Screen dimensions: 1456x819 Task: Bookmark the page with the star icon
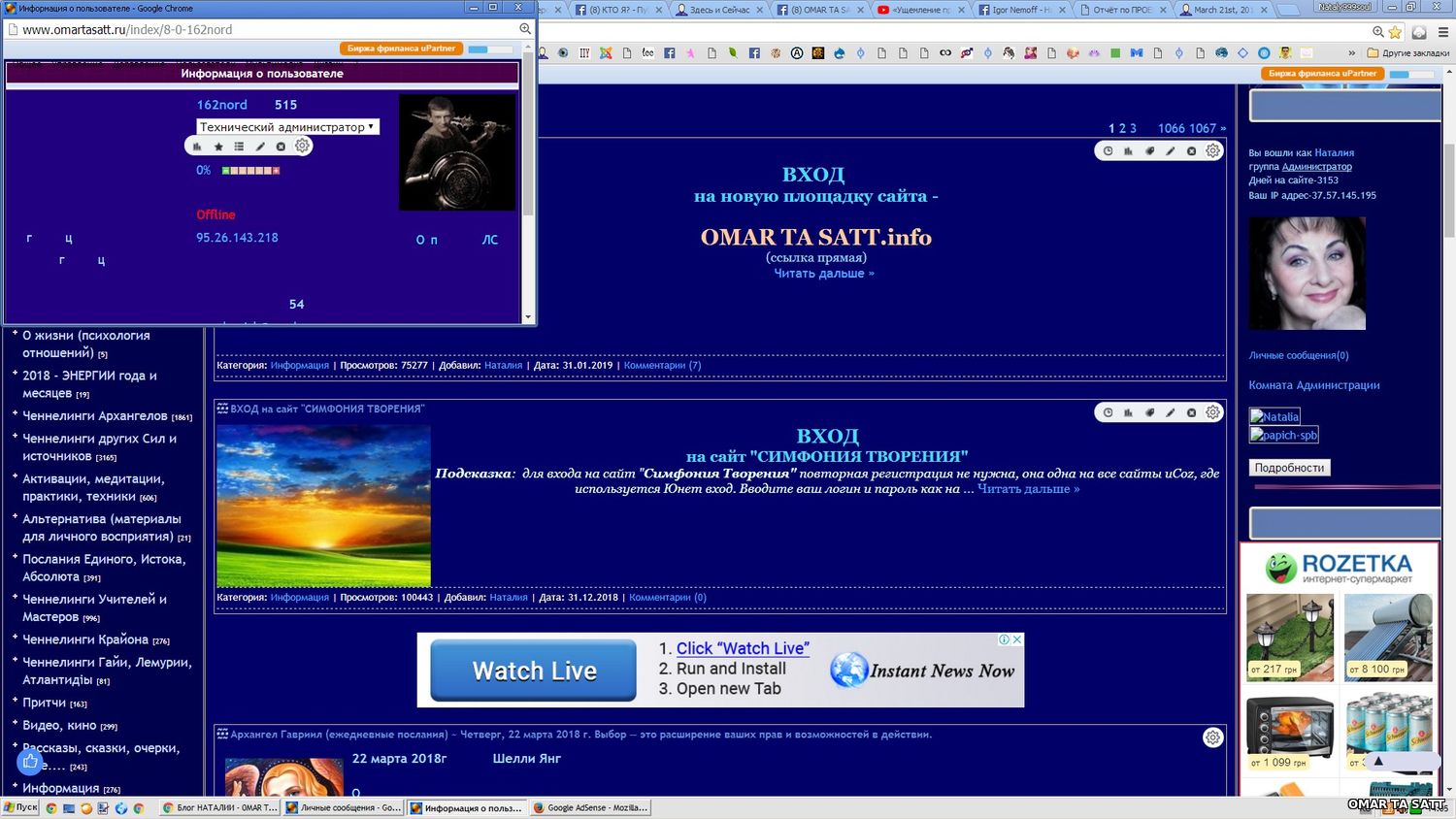pyautogui.click(x=1395, y=32)
